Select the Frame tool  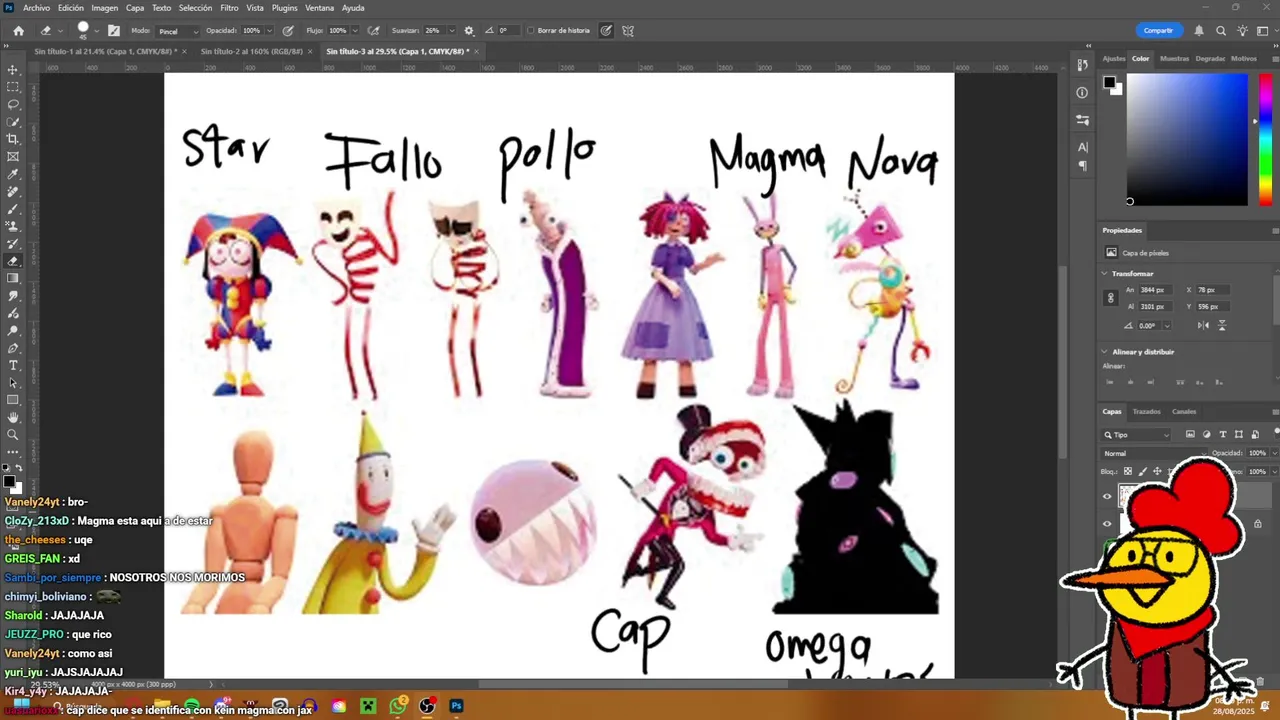click(13, 157)
